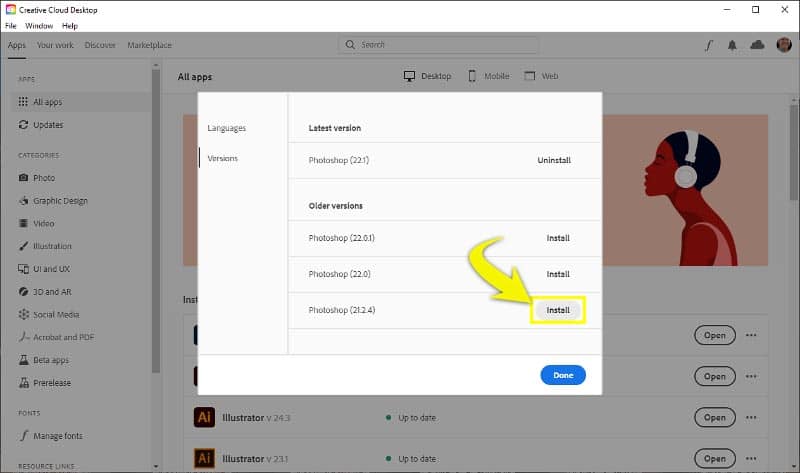Select the All apps grid icon
The height and width of the screenshot is (473, 800).
23,102
